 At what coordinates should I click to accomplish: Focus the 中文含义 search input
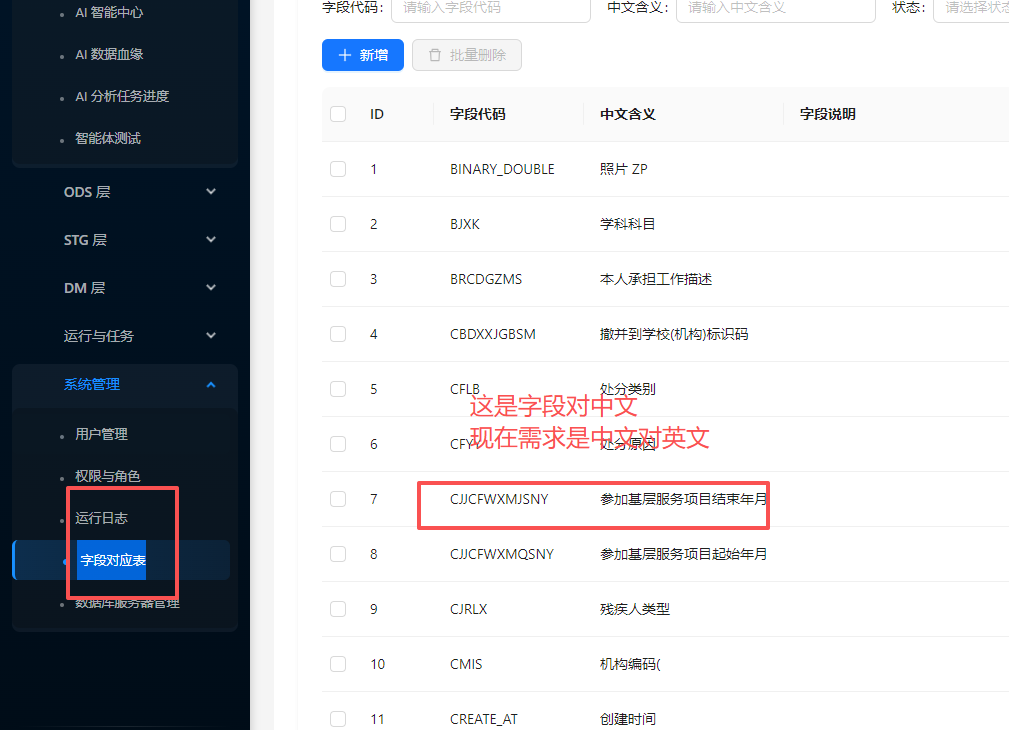[x=775, y=8]
